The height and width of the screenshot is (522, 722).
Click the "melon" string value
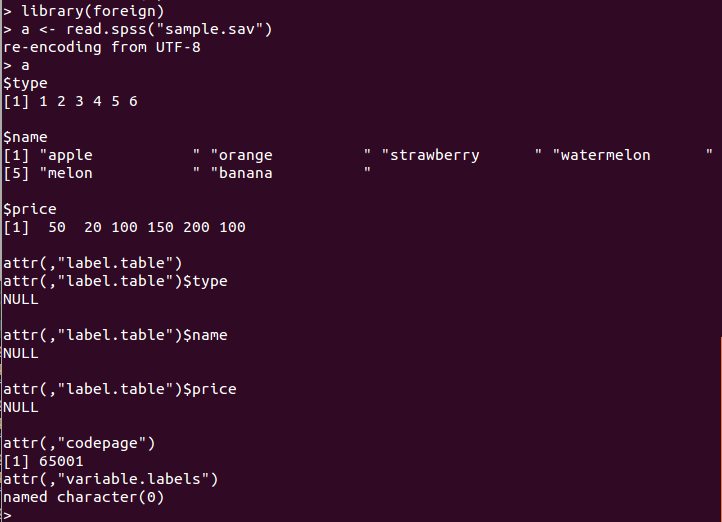[x=120, y=173]
